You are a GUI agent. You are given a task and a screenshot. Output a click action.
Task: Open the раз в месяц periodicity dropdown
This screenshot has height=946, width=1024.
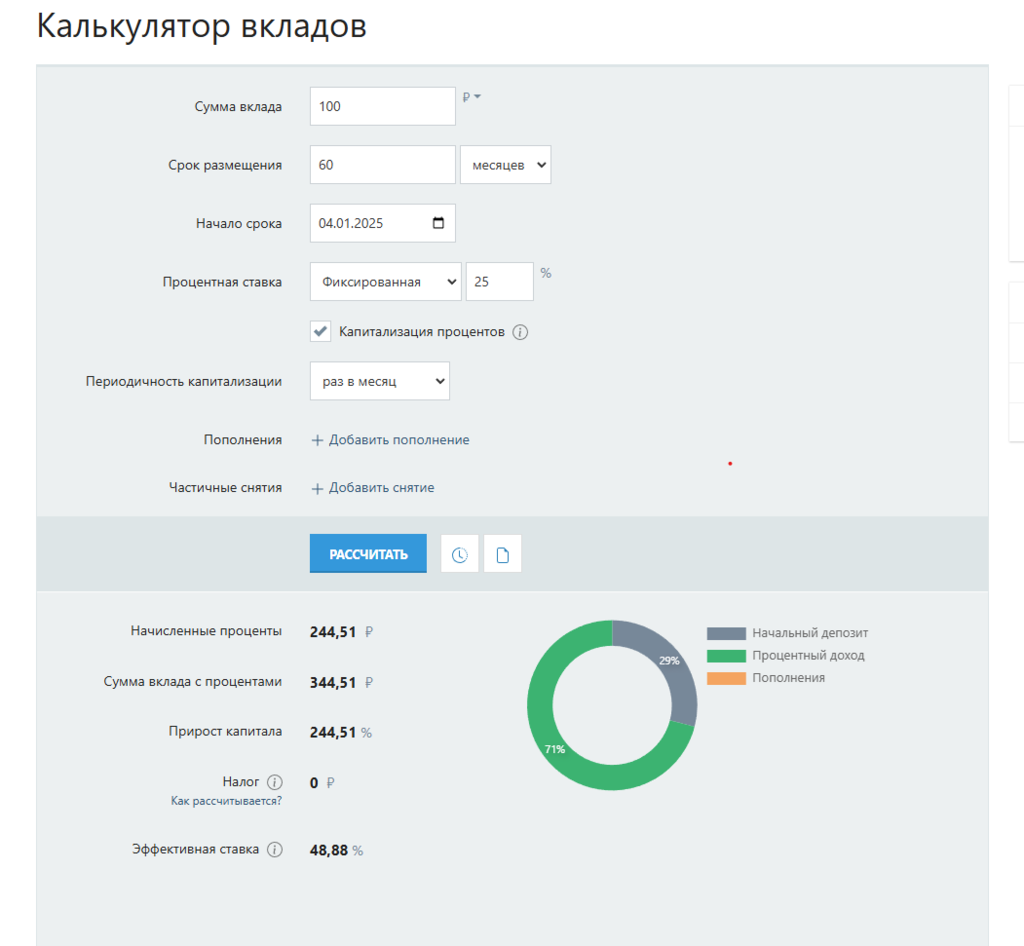(379, 381)
